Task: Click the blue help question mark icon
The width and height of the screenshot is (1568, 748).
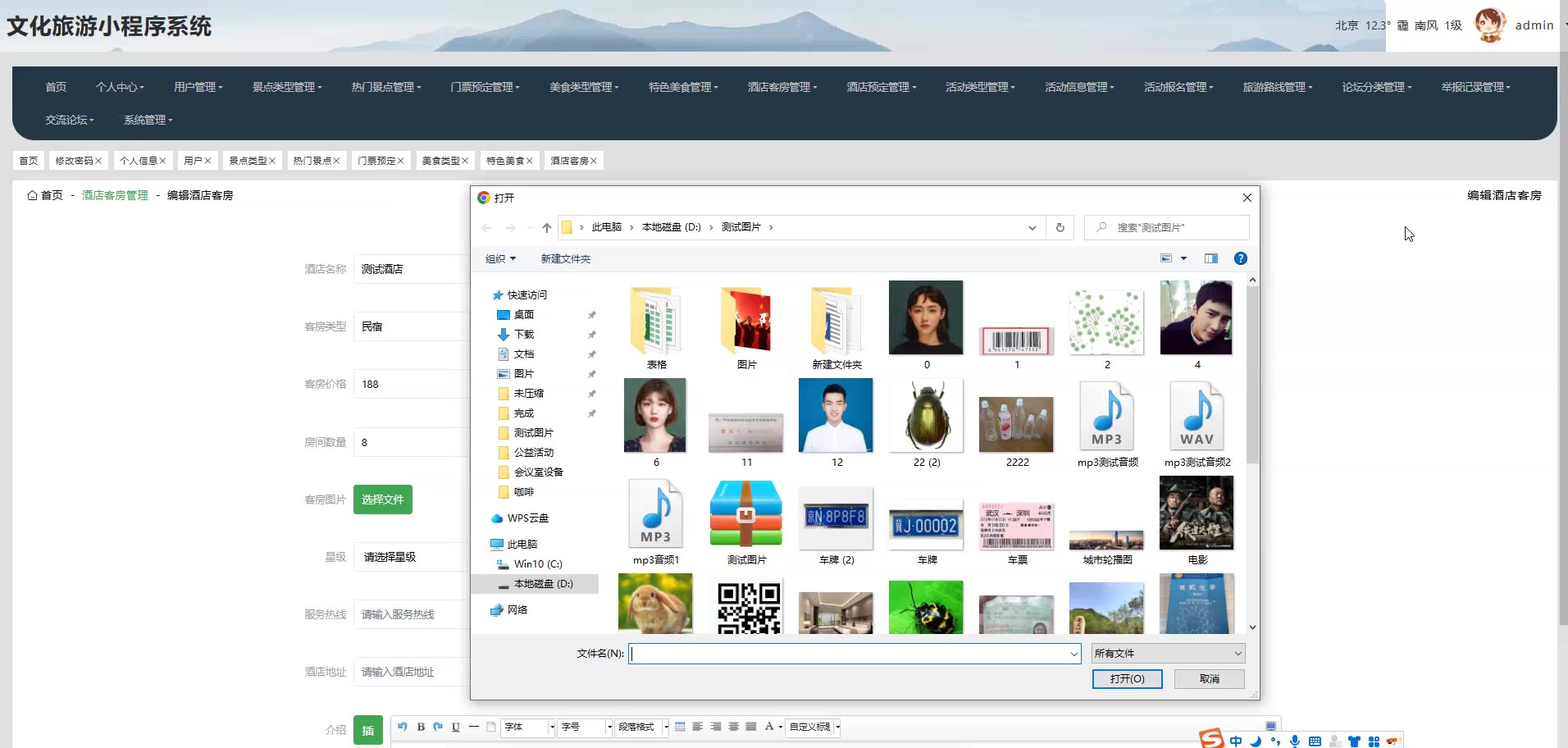Action: click(1240, 258)
